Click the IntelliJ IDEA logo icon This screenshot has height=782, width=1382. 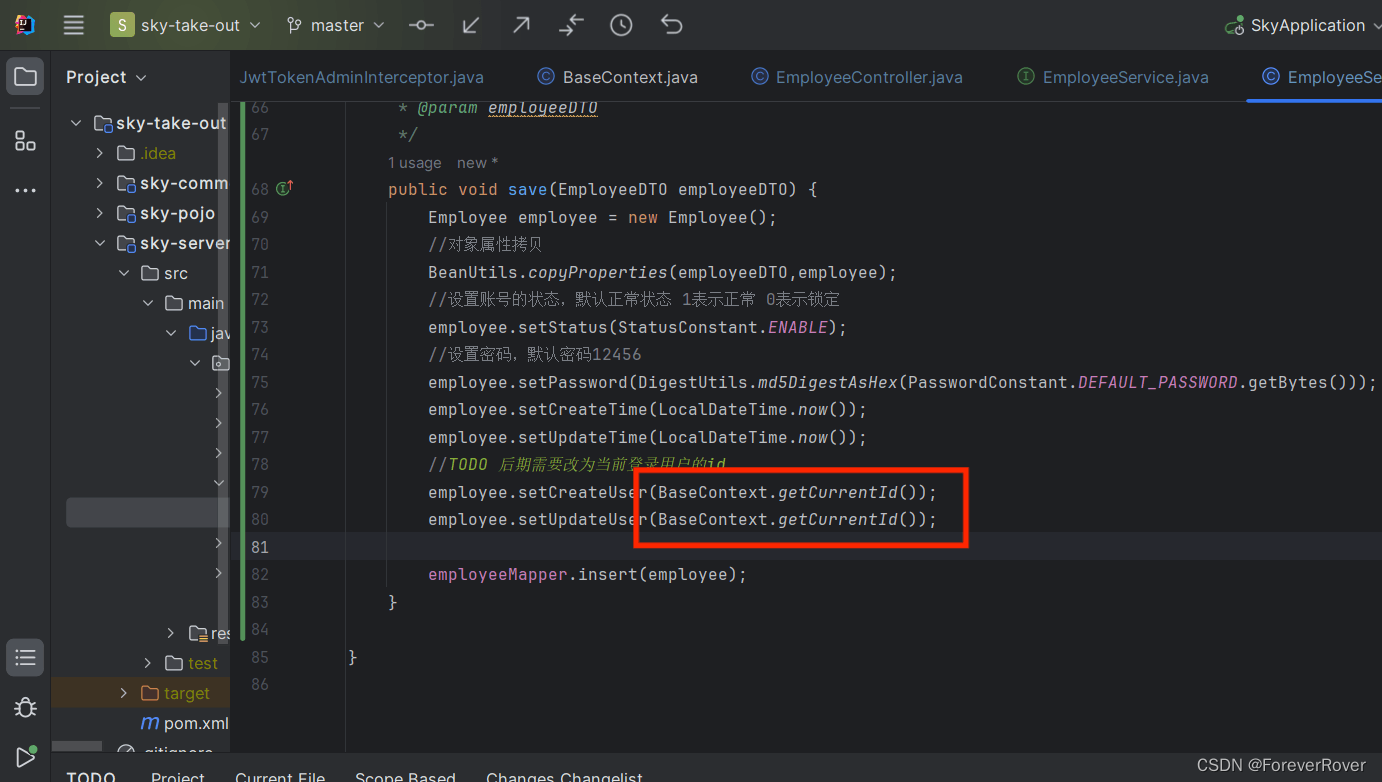(x=25, y=25)
